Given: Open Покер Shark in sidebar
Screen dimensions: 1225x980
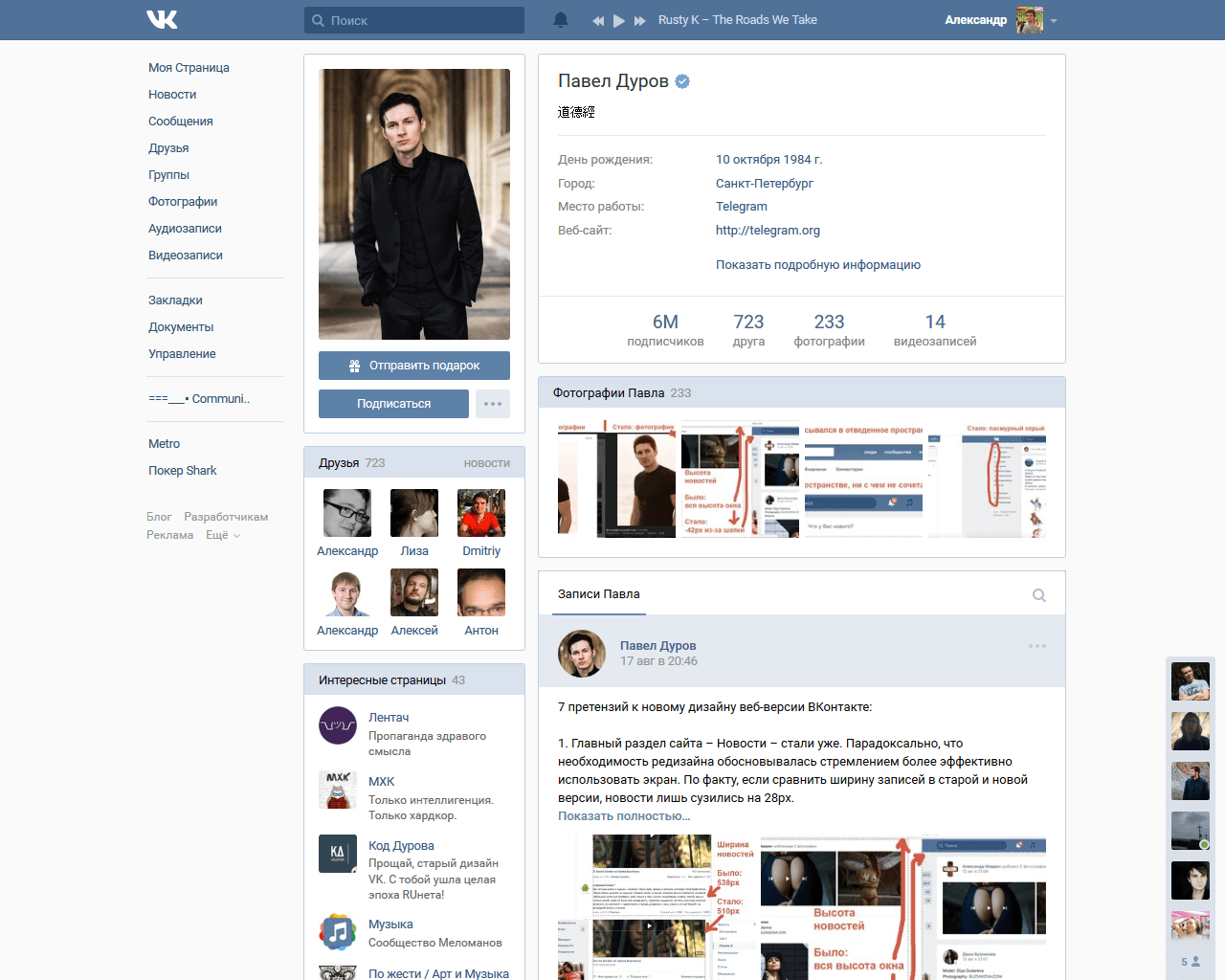Looking at the screenshot, I should [182, 471].
